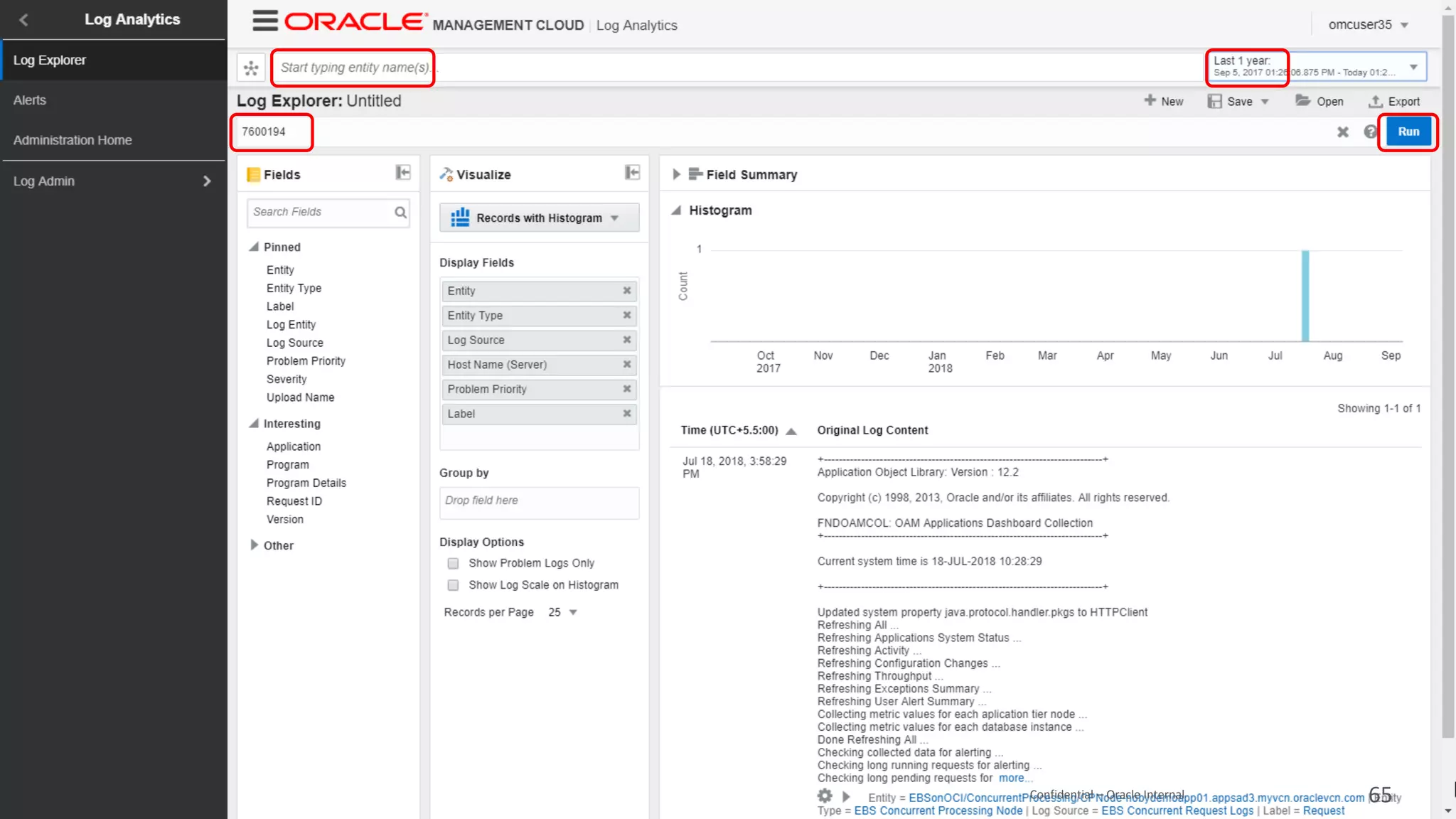
Task: Select the Version interesting field
Action: click(284, 519)
